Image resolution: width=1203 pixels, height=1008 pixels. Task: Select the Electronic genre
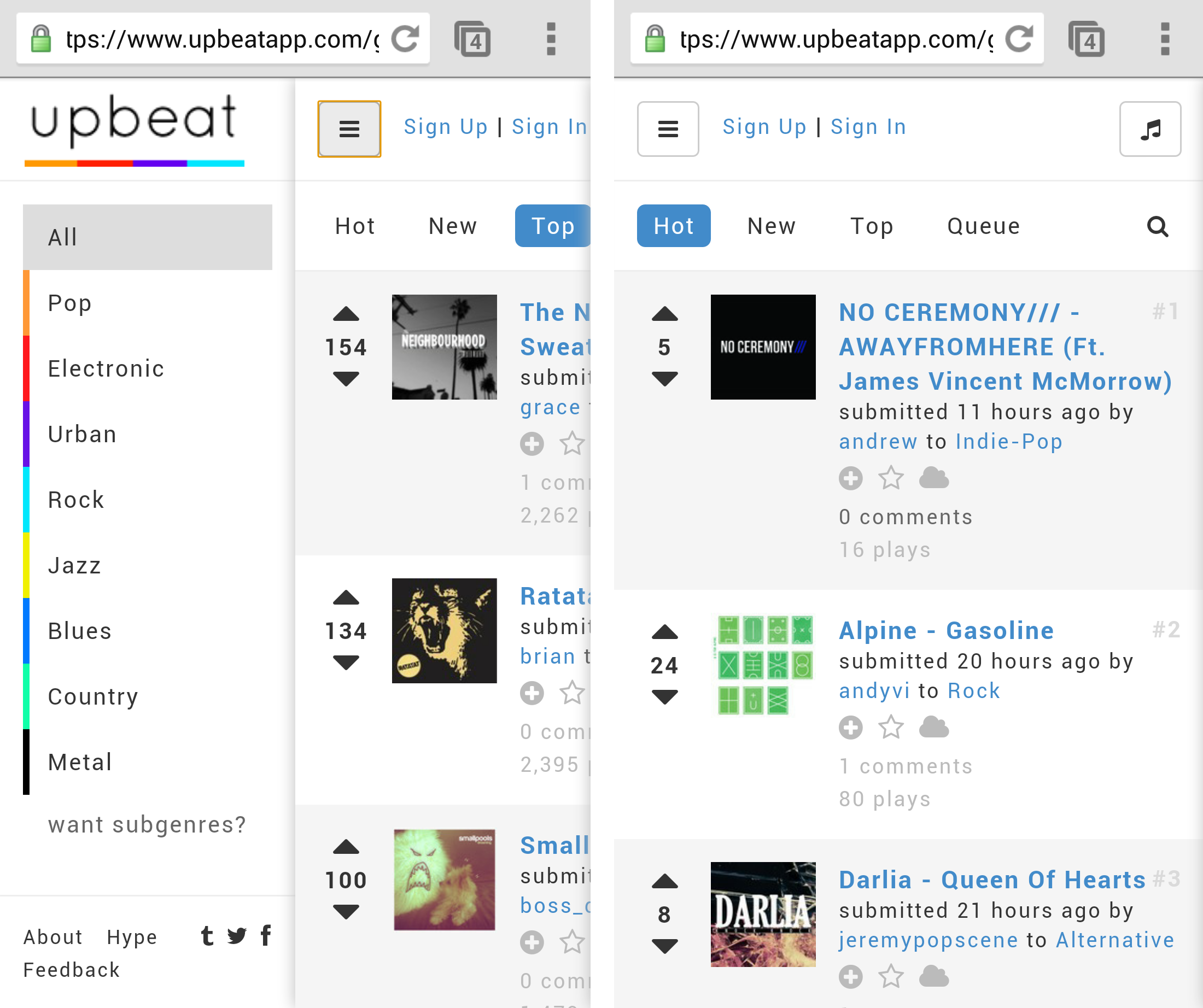click(x=147, y=368)
